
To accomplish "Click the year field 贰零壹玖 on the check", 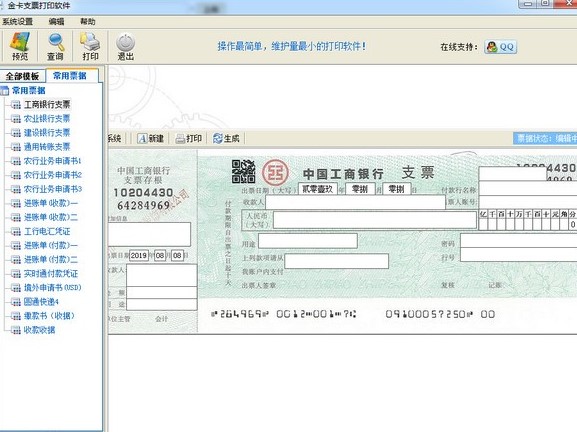I will [x=318, y=189].
